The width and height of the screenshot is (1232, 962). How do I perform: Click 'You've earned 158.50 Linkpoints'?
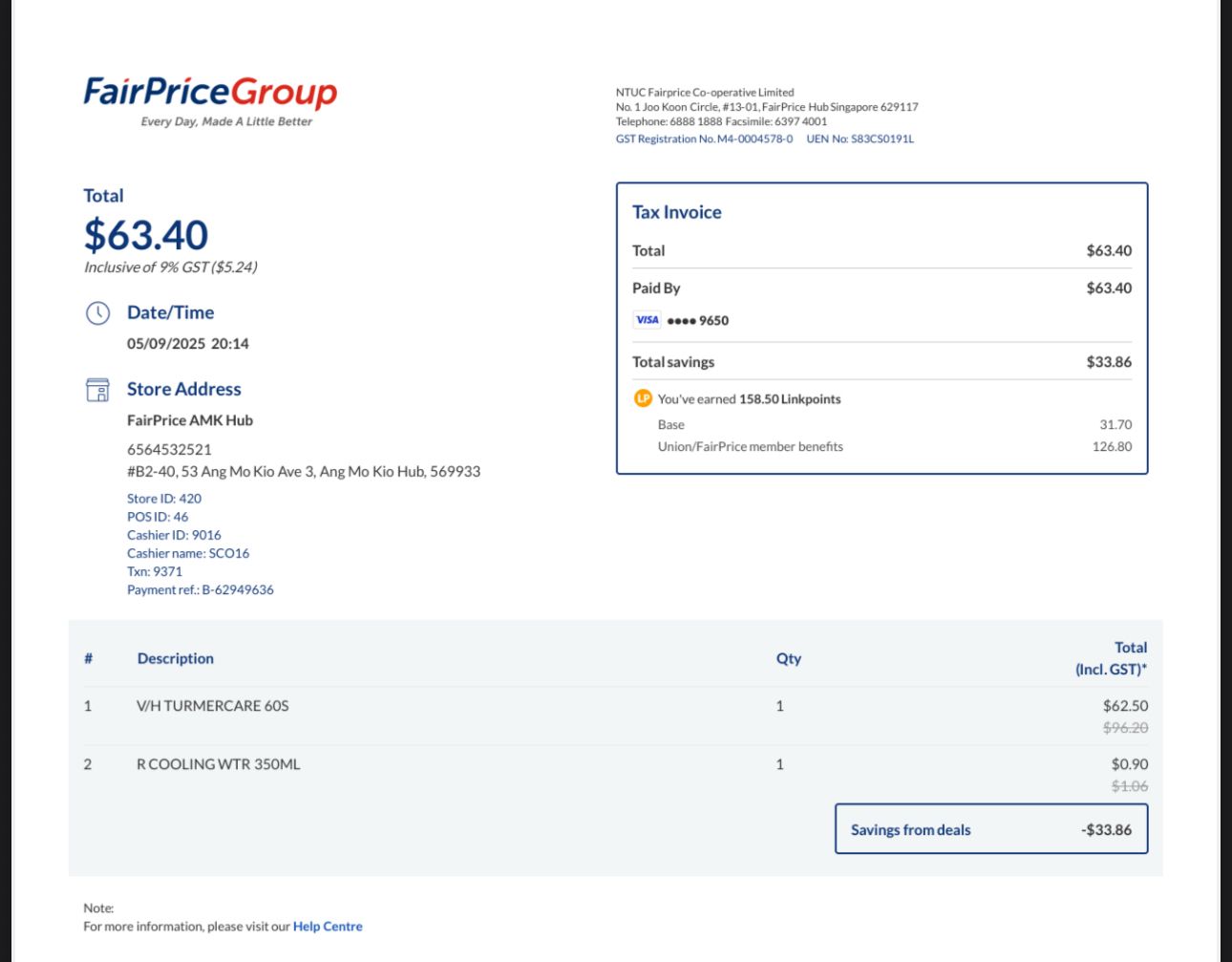(x=750, y=399)
